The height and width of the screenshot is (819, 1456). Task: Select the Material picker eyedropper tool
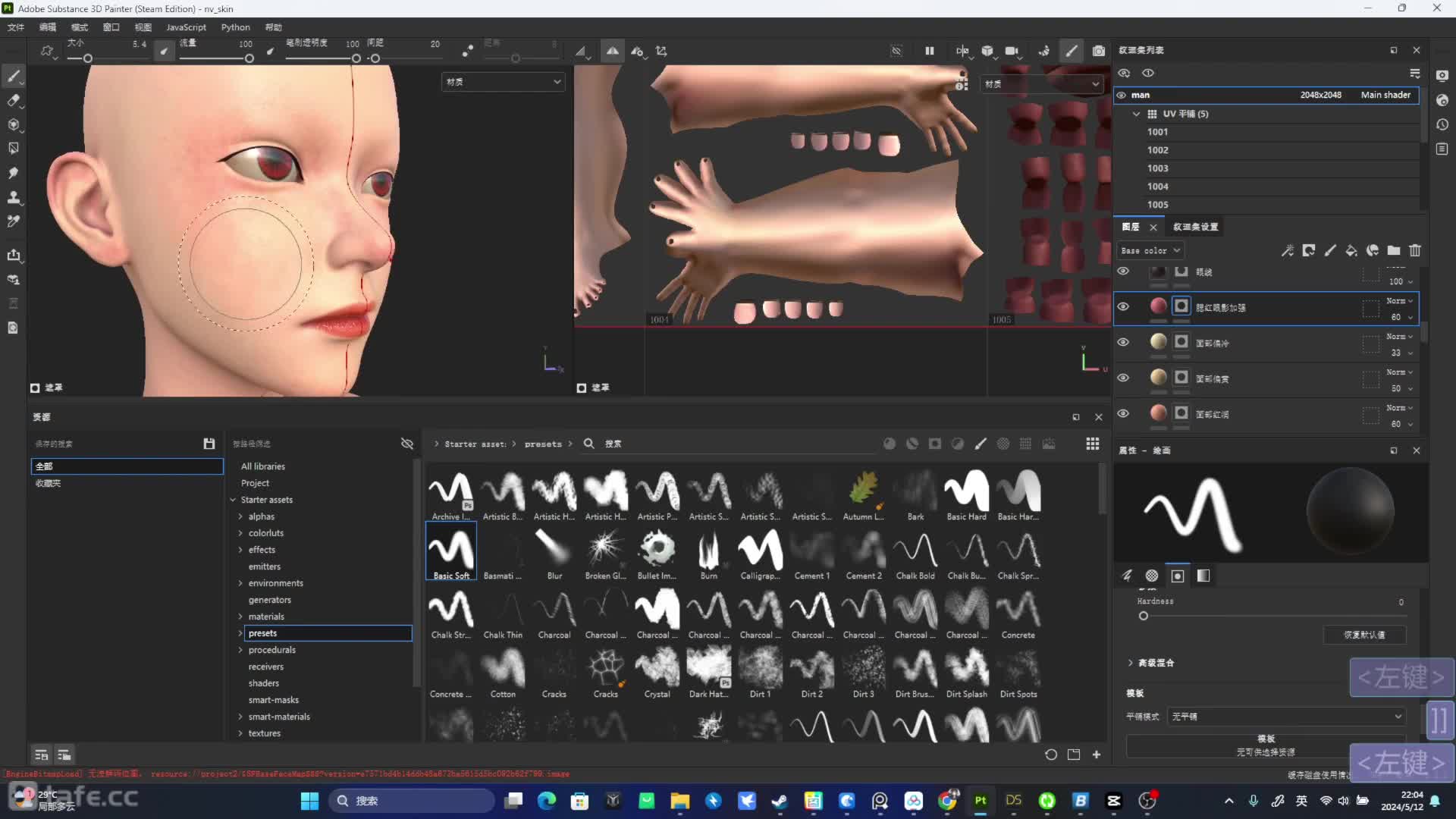point(14,221)
